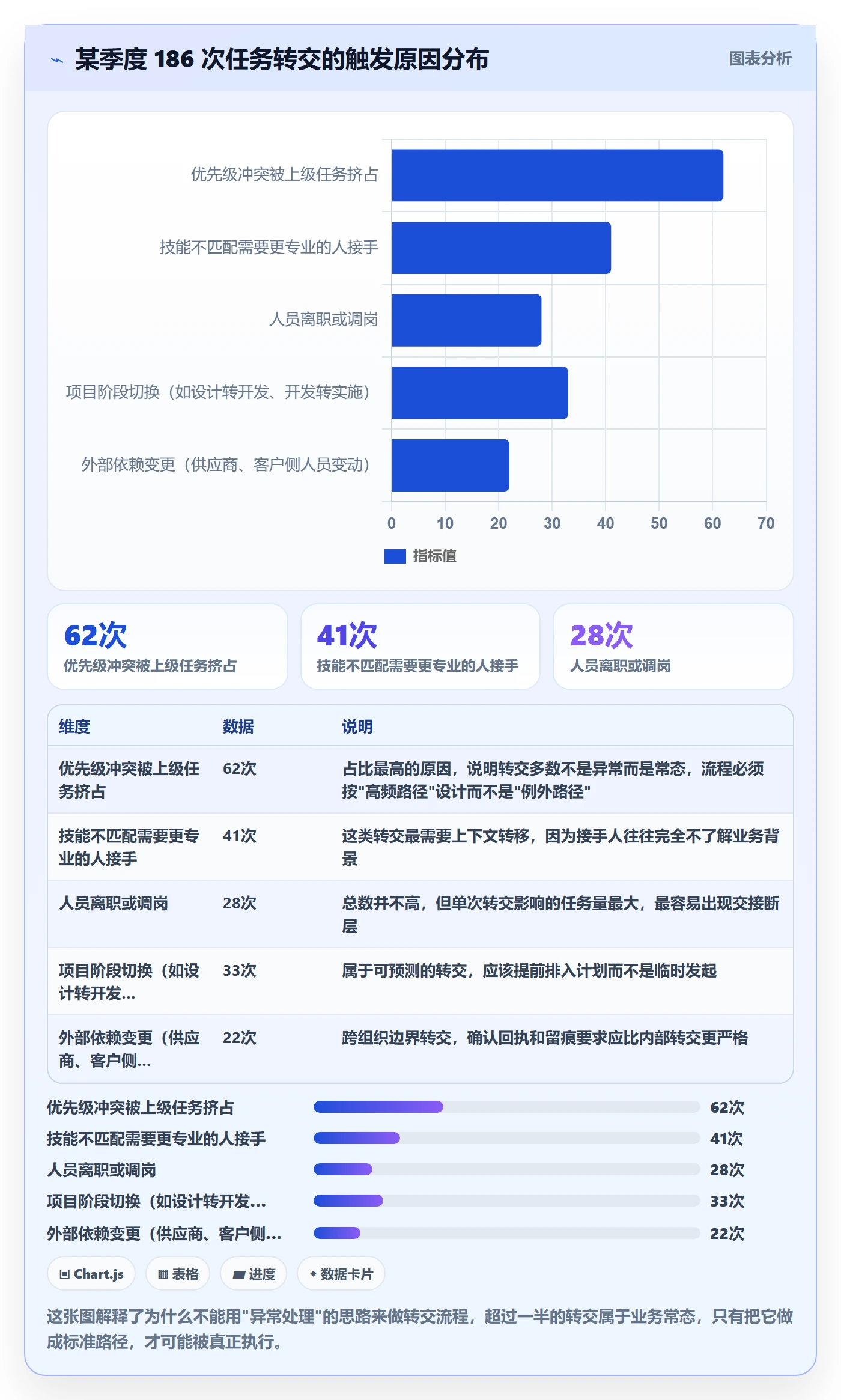Click the description starting 跨组织边界转交
The height and width of the screenshot is (1400, 841).
click(545, 1038)
